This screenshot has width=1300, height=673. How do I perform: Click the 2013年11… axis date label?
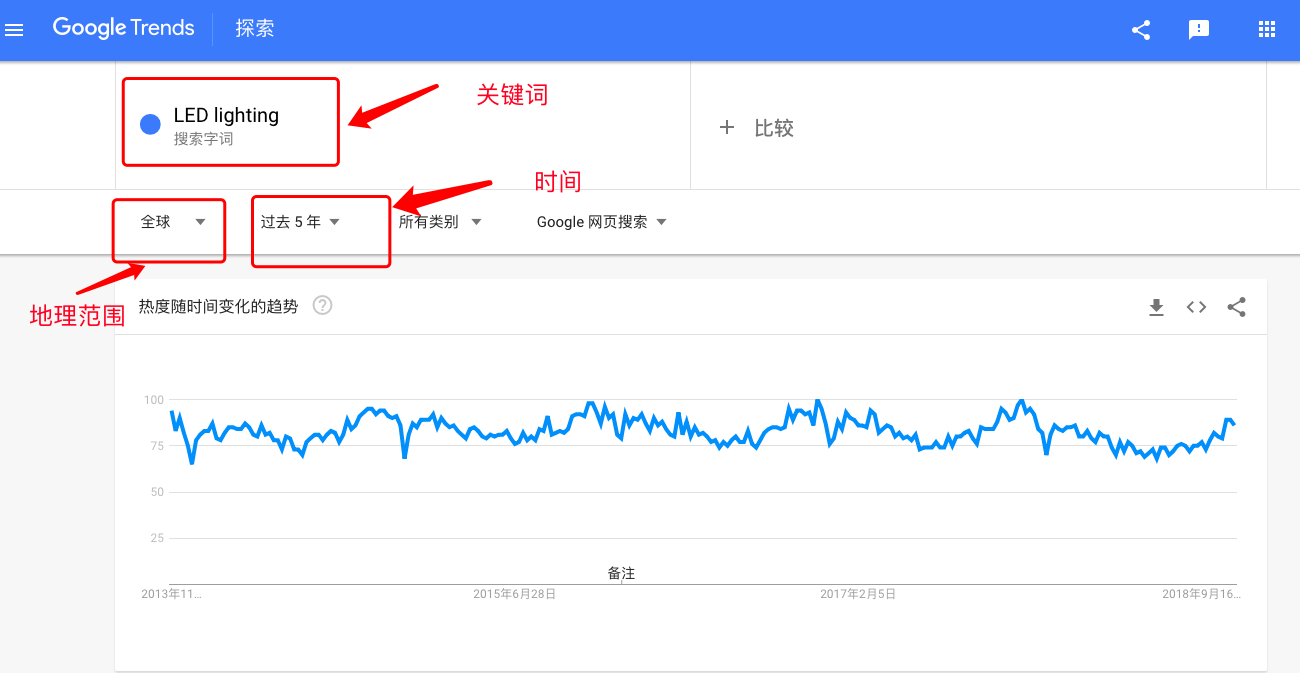(171, 594)
